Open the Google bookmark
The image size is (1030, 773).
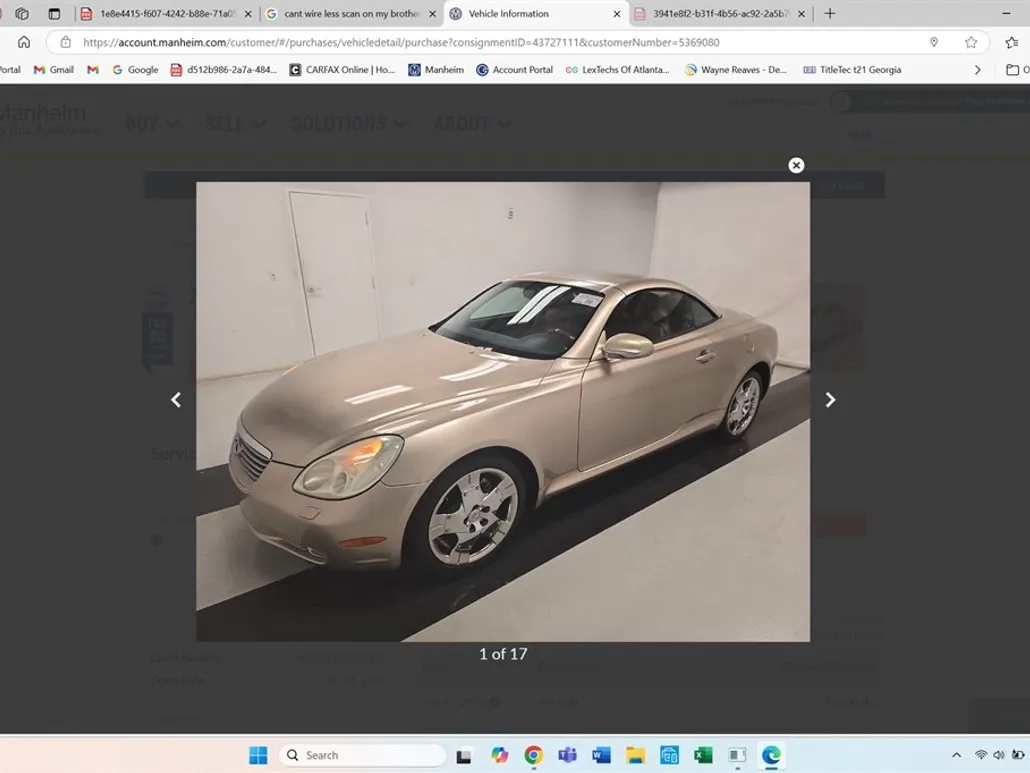point(135,70)
